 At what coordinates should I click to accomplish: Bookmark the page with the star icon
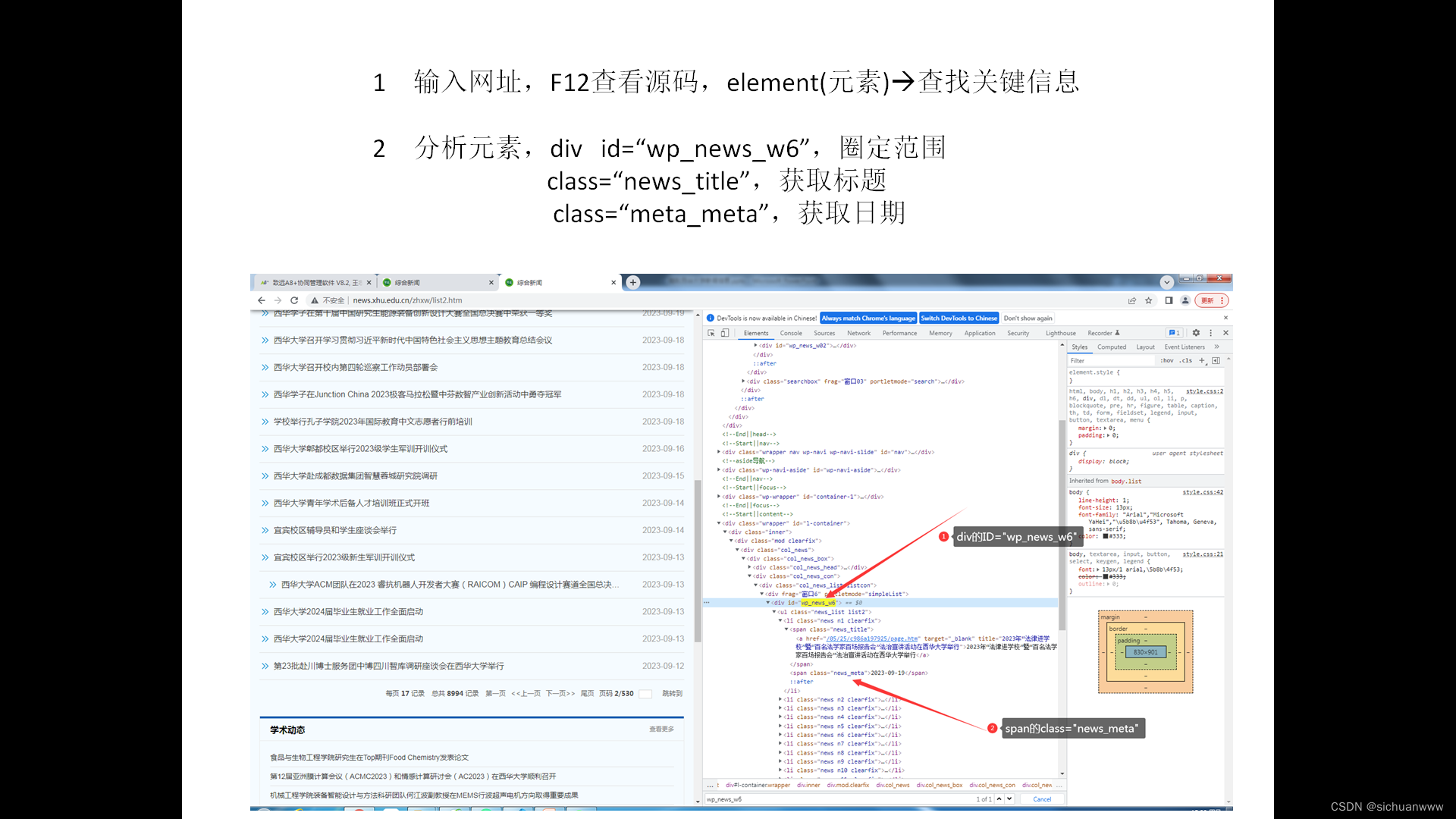coord(1149,300)
